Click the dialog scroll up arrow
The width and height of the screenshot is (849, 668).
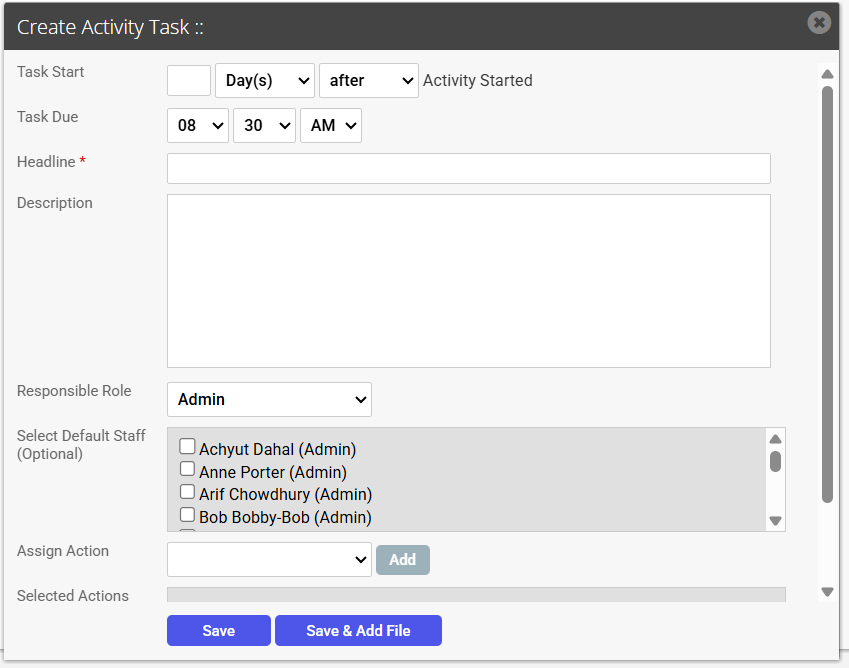tap(827, 74)
